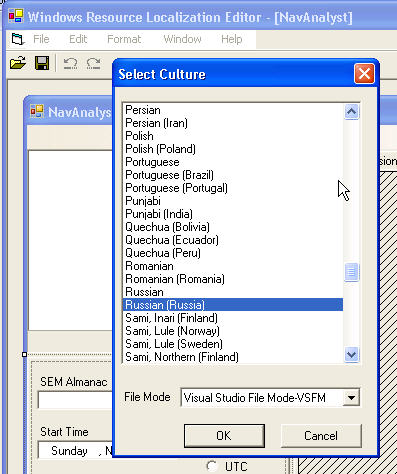
Task: Open the File menu
Action: click(41, 39)
